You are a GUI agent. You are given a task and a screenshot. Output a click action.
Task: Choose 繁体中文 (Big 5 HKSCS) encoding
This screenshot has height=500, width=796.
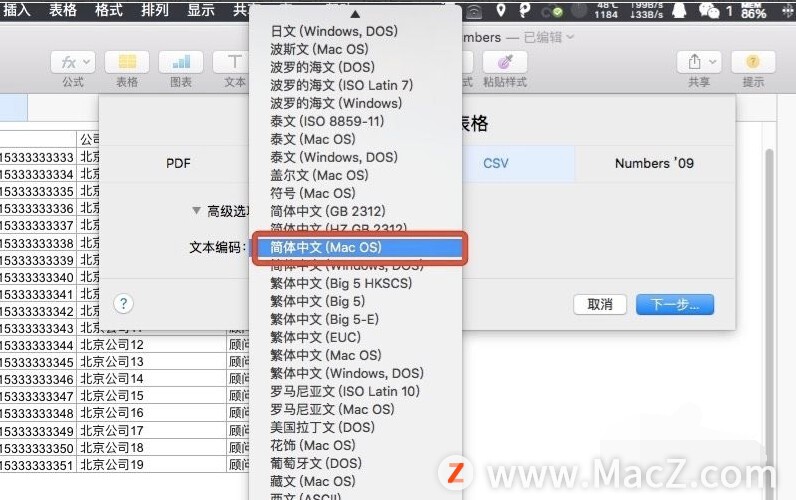coord(355,283)
